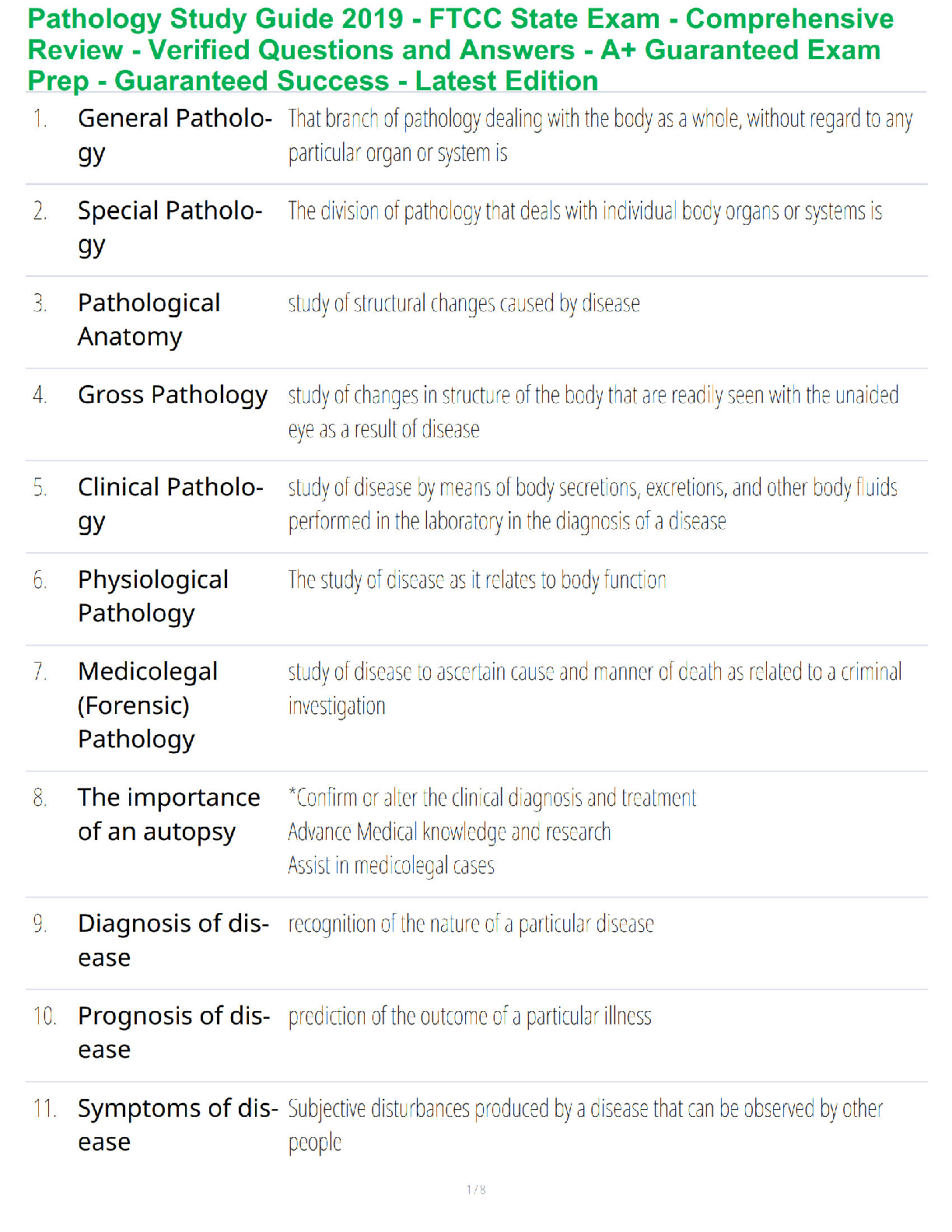Select the term General Pathology
This screenshot has width=952, height=1232.
point(175,135)
